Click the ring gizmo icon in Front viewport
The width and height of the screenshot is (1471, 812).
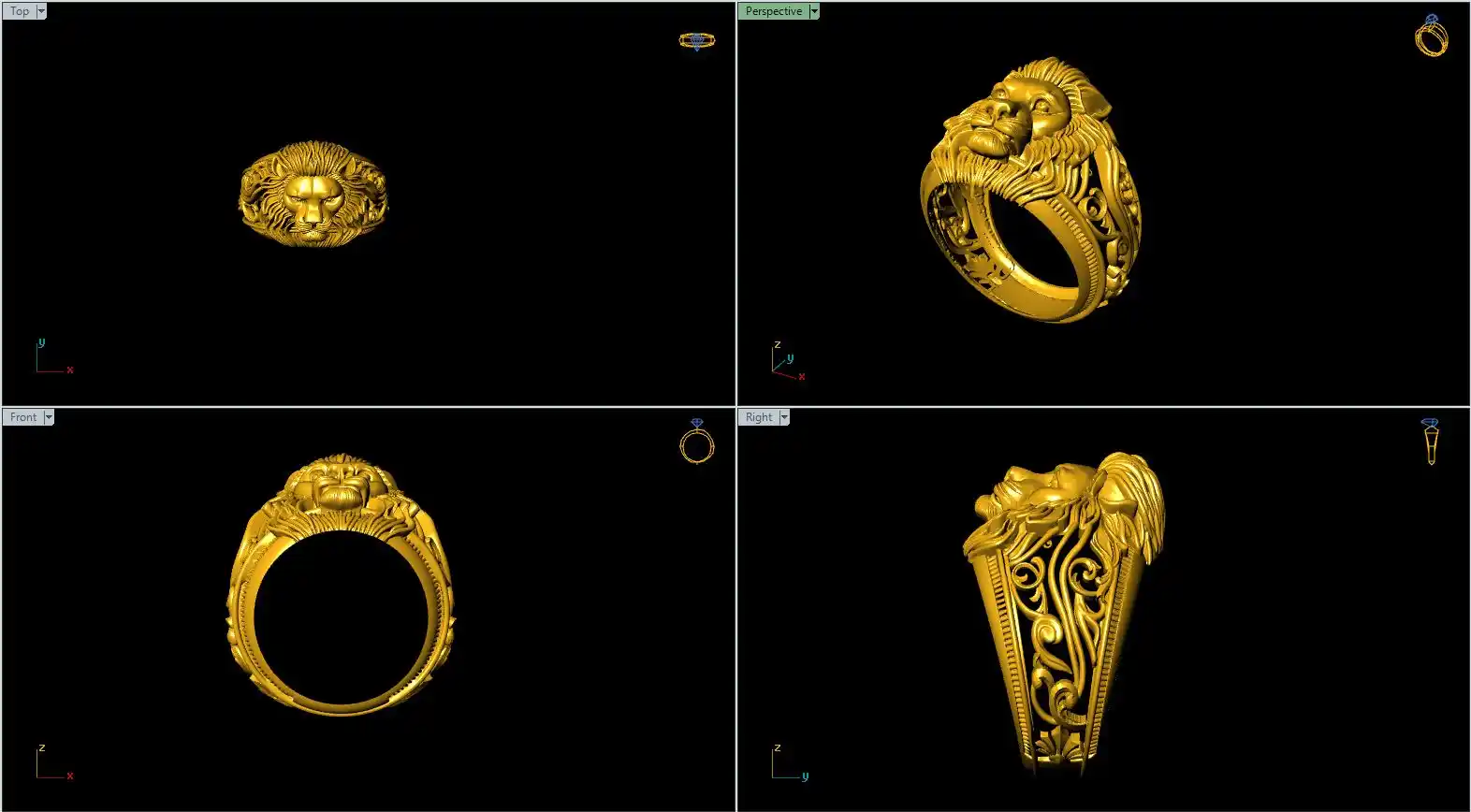point(696,442)
